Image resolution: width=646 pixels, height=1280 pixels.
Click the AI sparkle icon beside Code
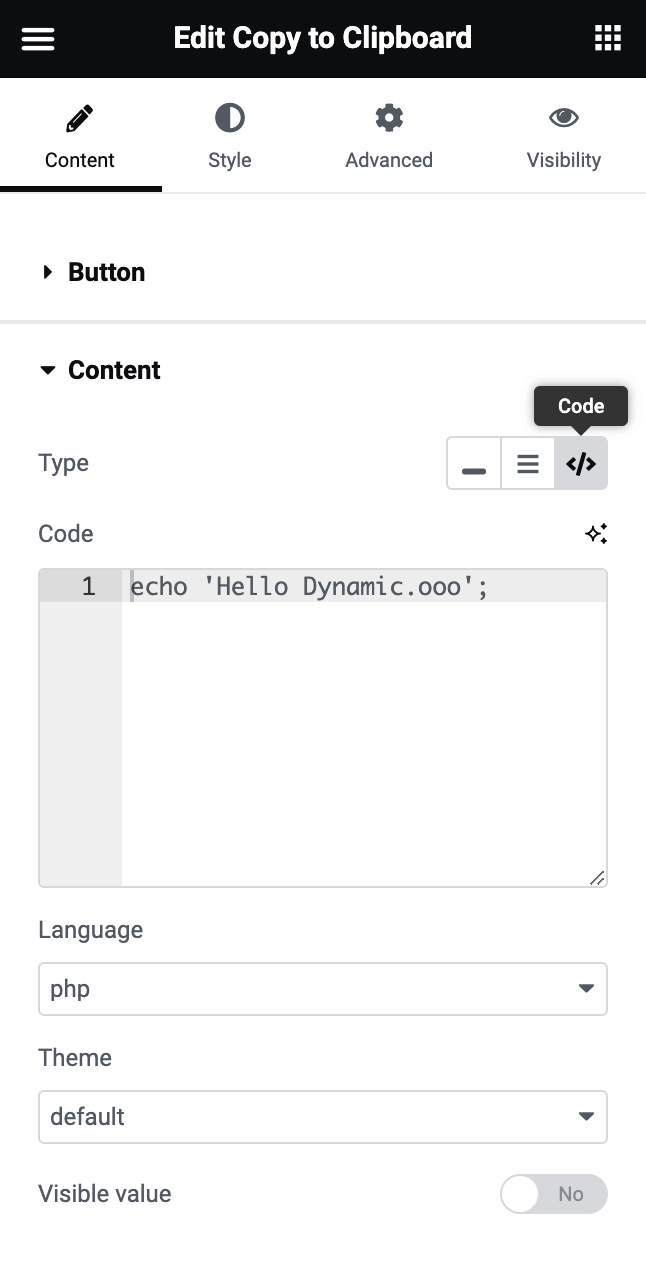(x=596, y=533)
